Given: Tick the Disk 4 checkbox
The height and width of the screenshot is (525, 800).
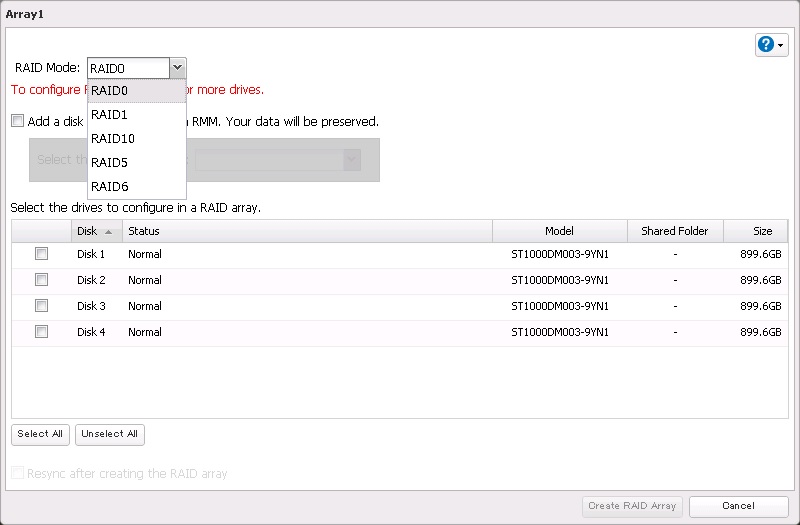Looking at the screenshot, I should pyautogui.click(x=42, y=332).
